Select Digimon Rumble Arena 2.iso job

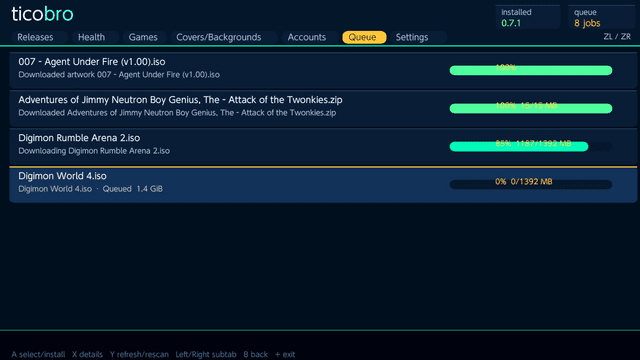tap(323, 146)
